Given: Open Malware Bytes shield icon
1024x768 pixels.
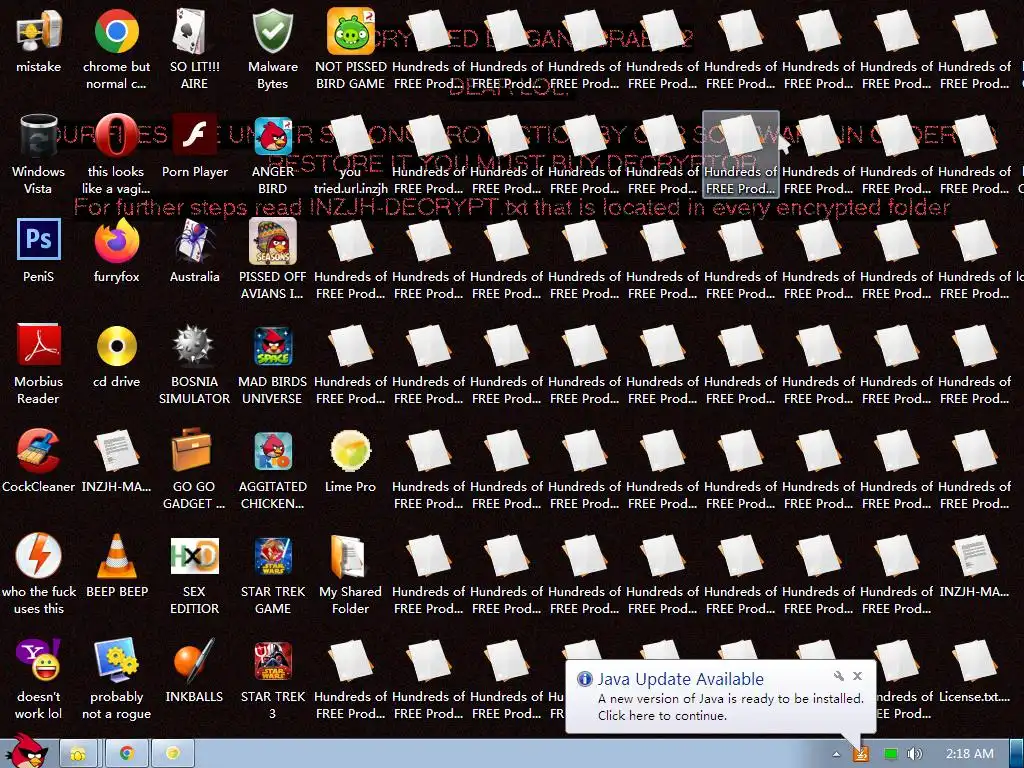Looking at the screenshot, I should pos(272,31).
